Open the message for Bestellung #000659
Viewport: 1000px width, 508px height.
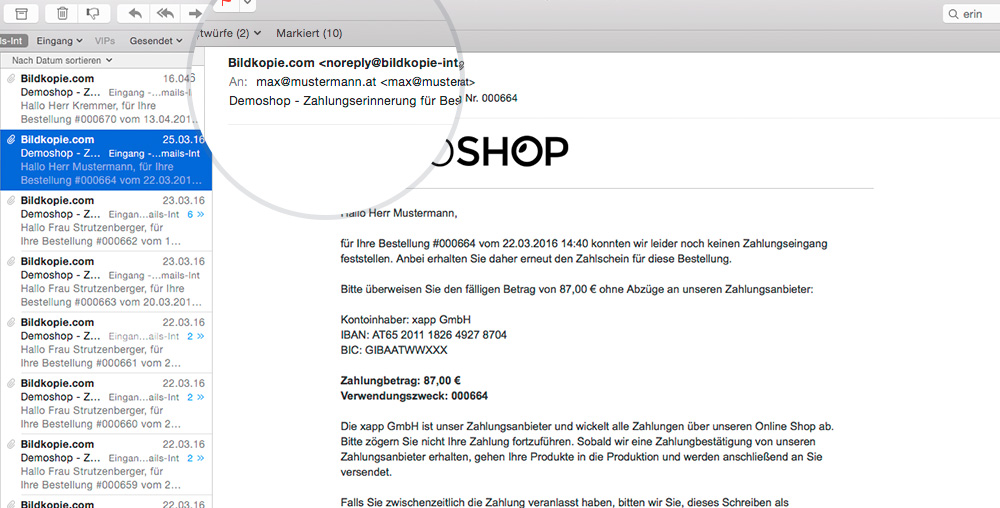106,464
